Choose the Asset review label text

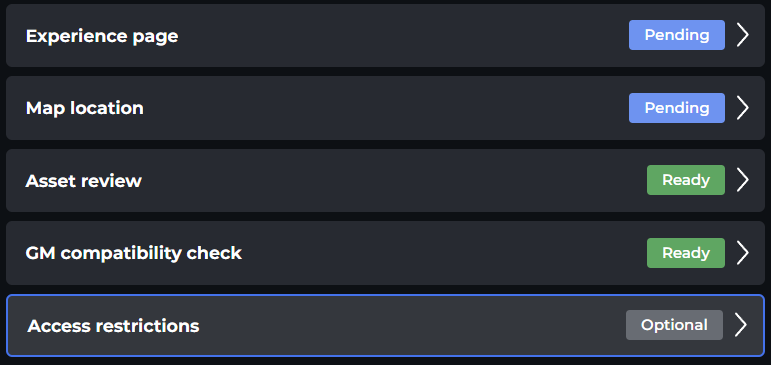click(84, 181)
